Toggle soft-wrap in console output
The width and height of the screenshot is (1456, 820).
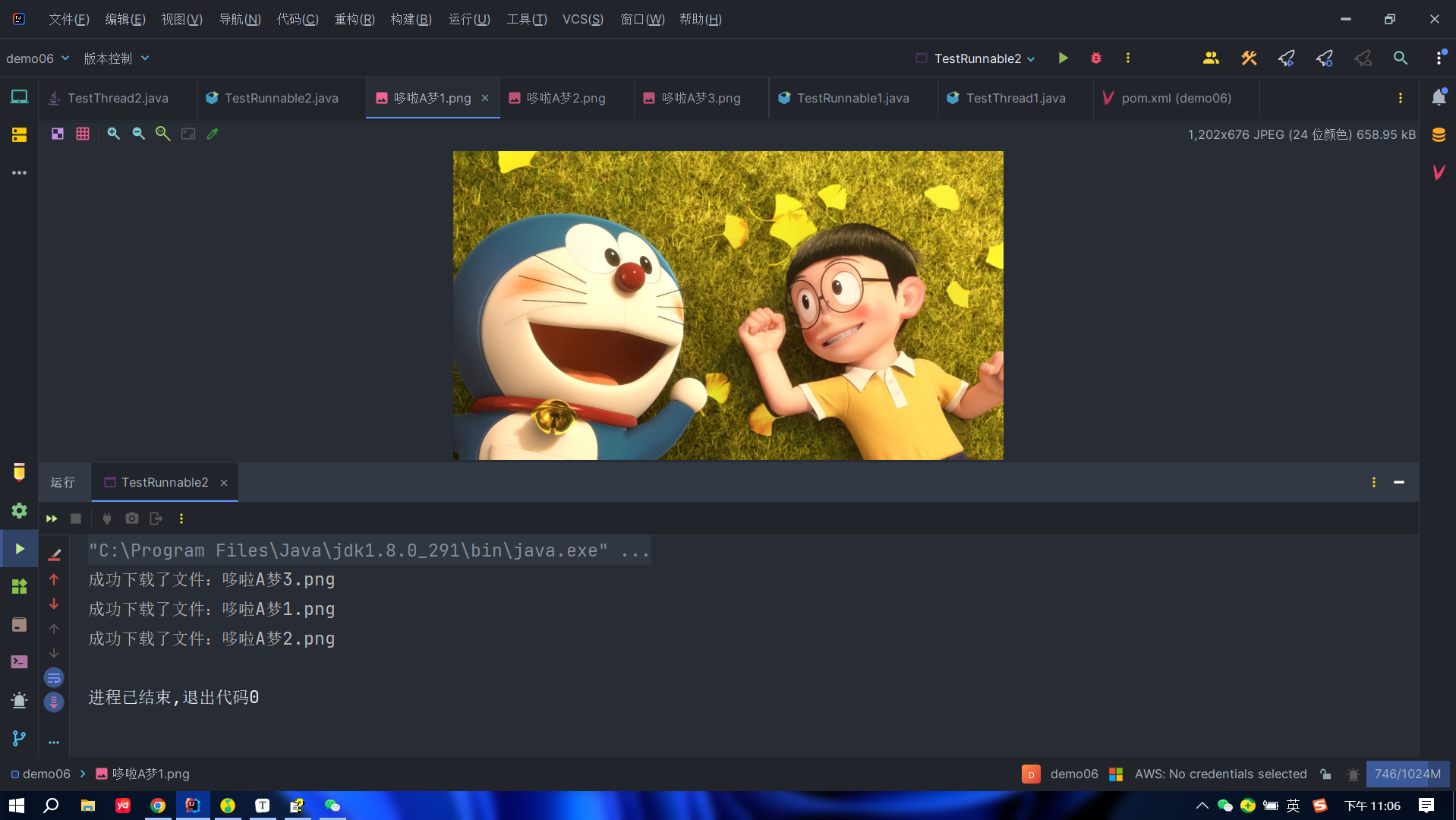click(x=54, y=677)
